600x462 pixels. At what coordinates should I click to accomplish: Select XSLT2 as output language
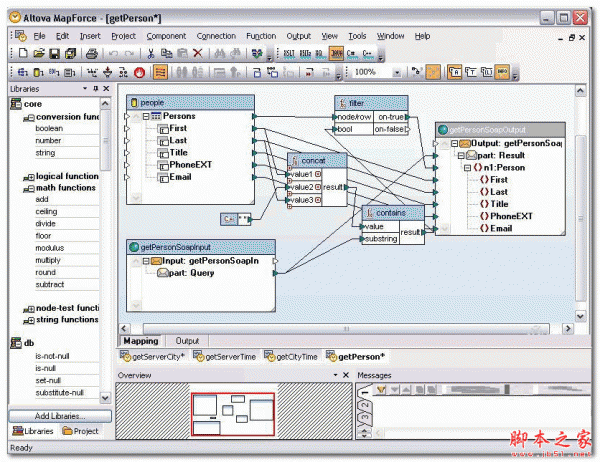tap(305, 53)
